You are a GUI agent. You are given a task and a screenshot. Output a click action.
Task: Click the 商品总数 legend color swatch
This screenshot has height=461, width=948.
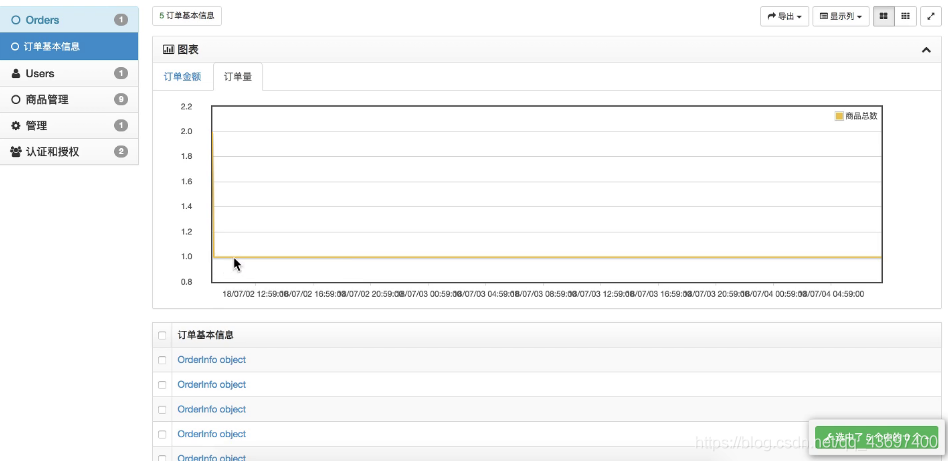[x=839, y=116]
